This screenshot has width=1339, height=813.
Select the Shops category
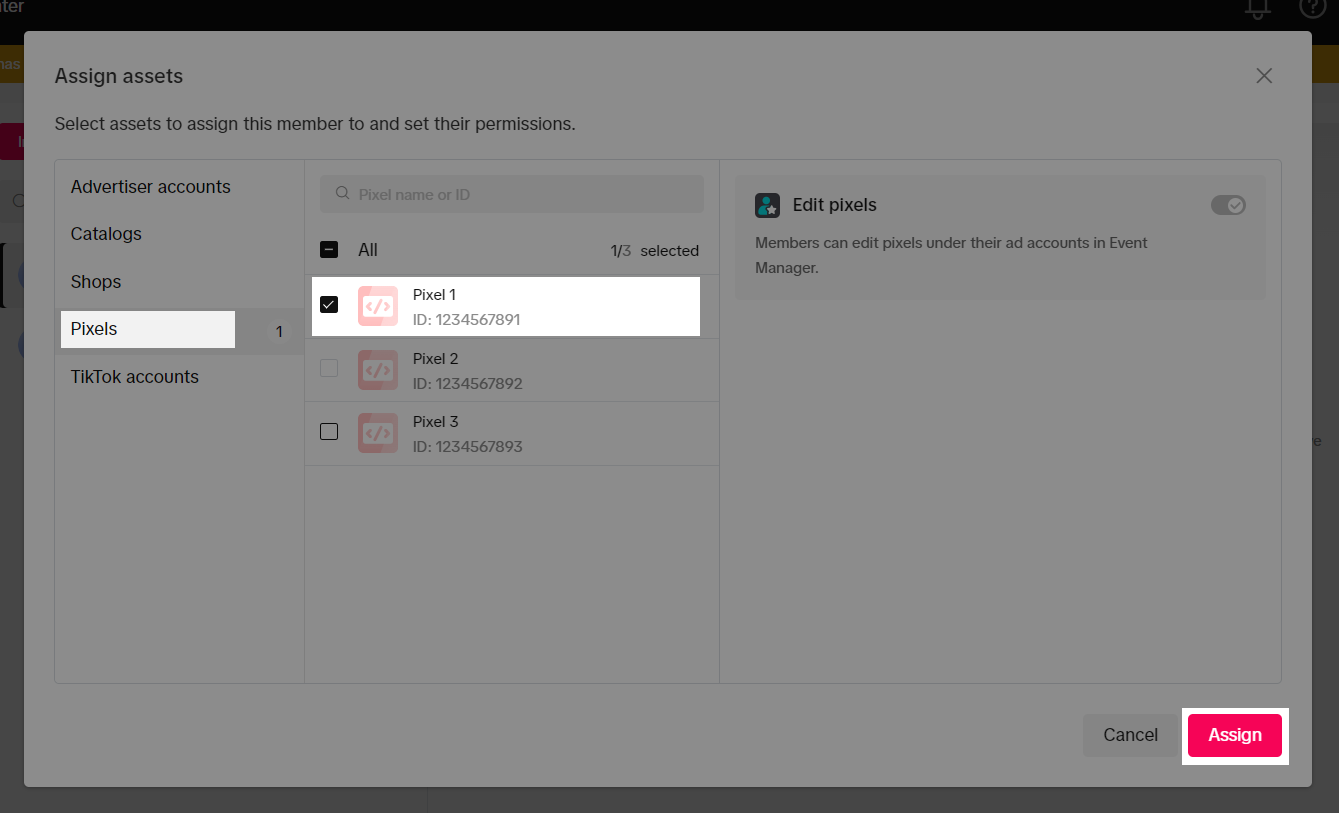pyautogui.click(x=96, y=282)
